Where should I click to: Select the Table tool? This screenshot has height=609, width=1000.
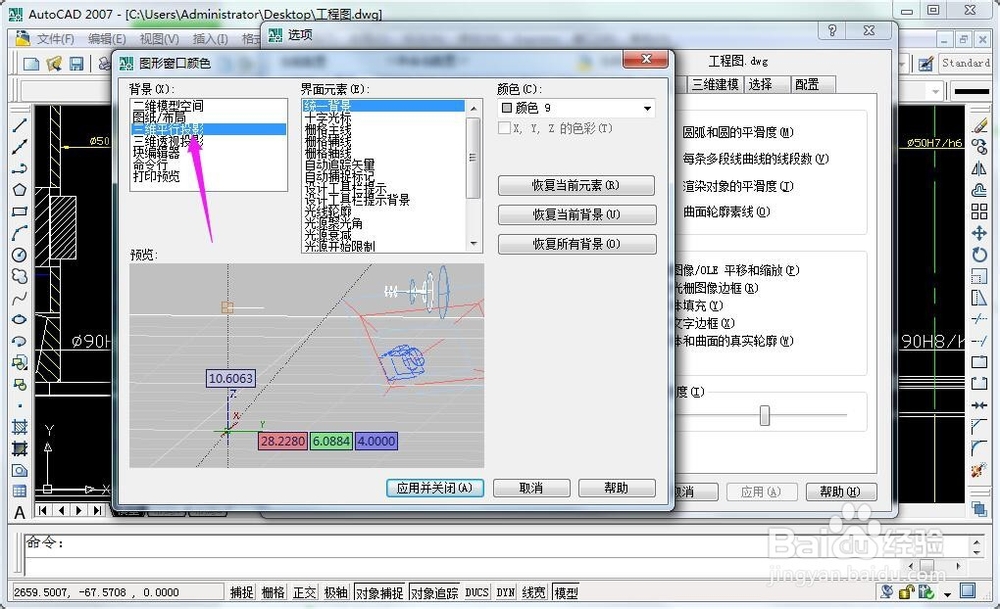[x=19, y=491]
